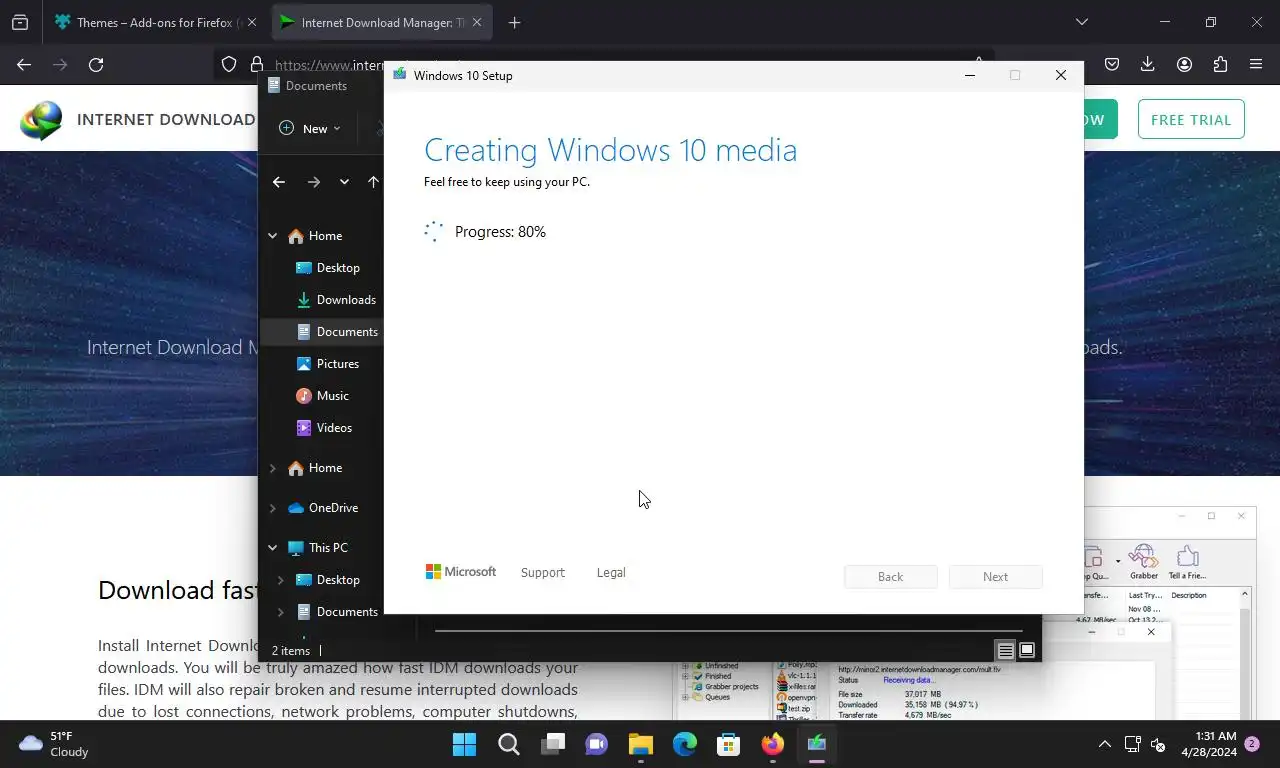The image size is (1280, 768).
Task: Open Windows 10 Setup taskbar icon
Action: [816, 744]
